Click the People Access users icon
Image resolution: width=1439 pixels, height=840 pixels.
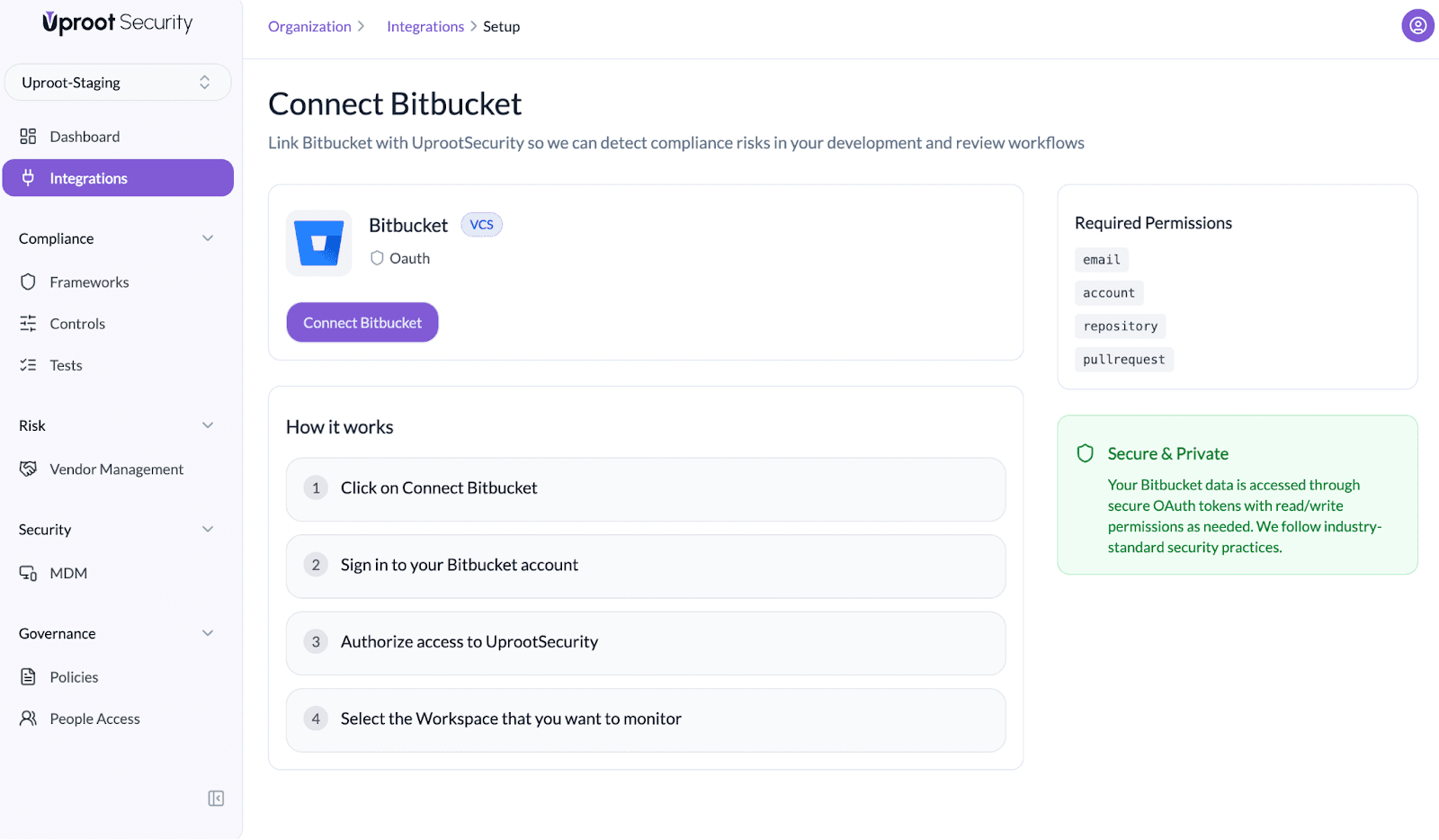(x=28, y=719)
